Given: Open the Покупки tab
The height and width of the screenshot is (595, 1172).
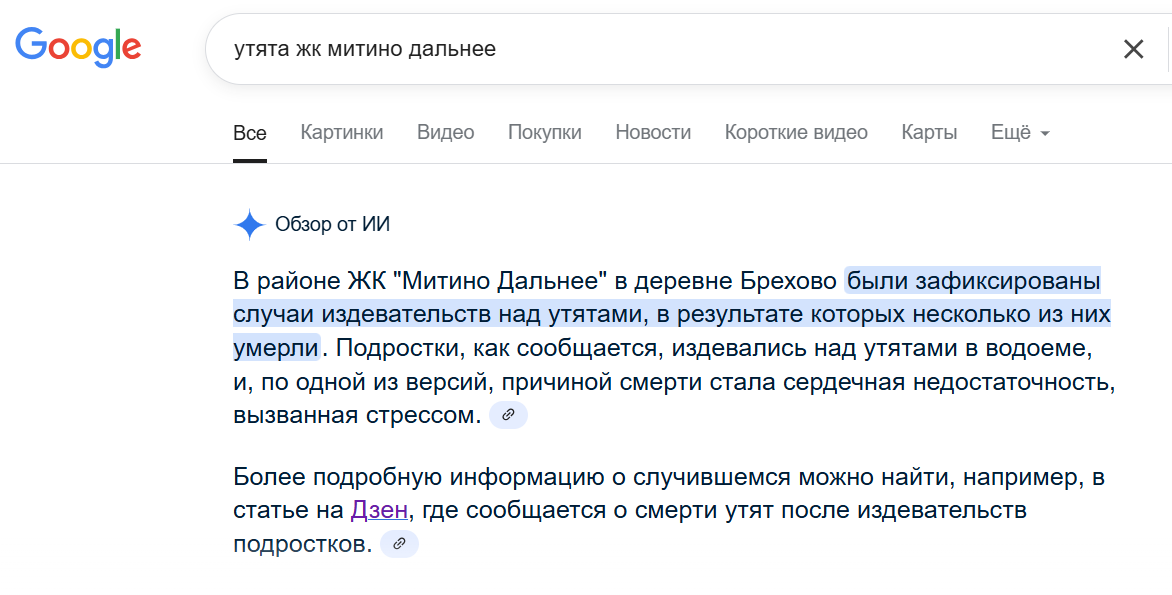Looking at the screenshot, I should [545, 133].
